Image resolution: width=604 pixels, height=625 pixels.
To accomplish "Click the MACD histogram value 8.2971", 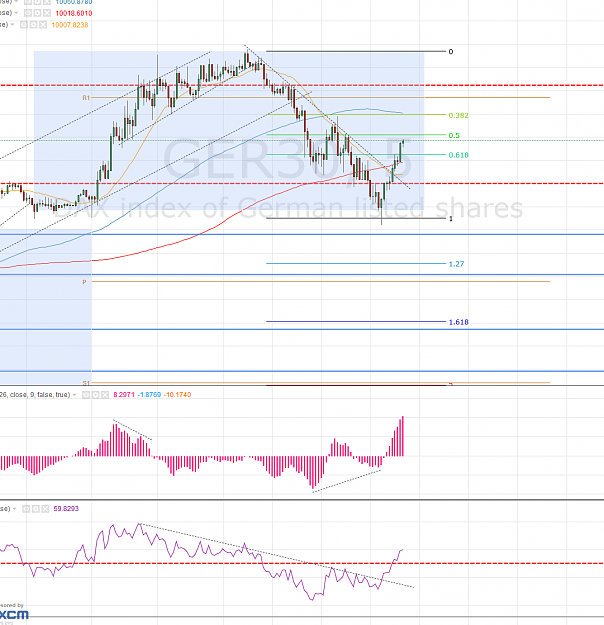I will [124, 395].
